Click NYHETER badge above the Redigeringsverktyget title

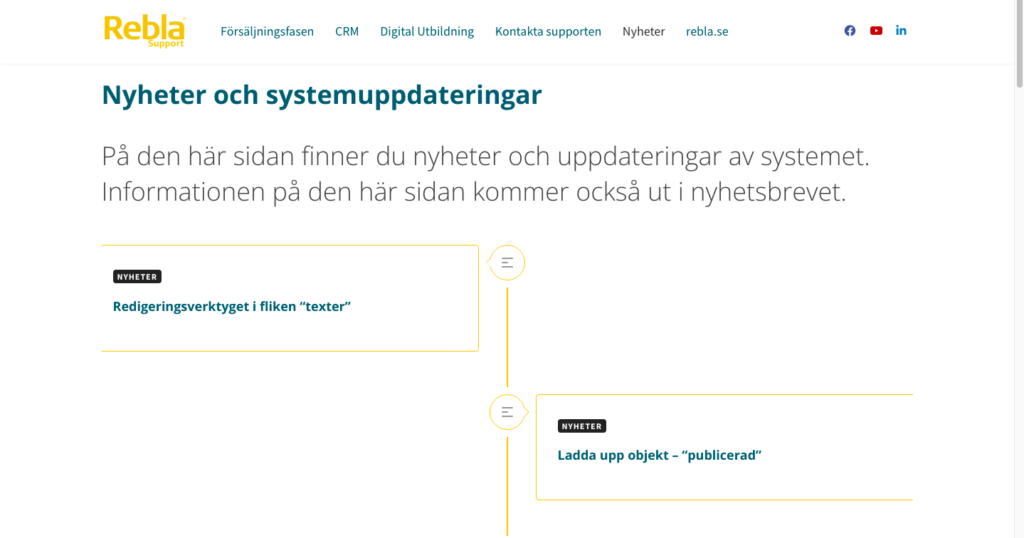(x=137, y=277)
